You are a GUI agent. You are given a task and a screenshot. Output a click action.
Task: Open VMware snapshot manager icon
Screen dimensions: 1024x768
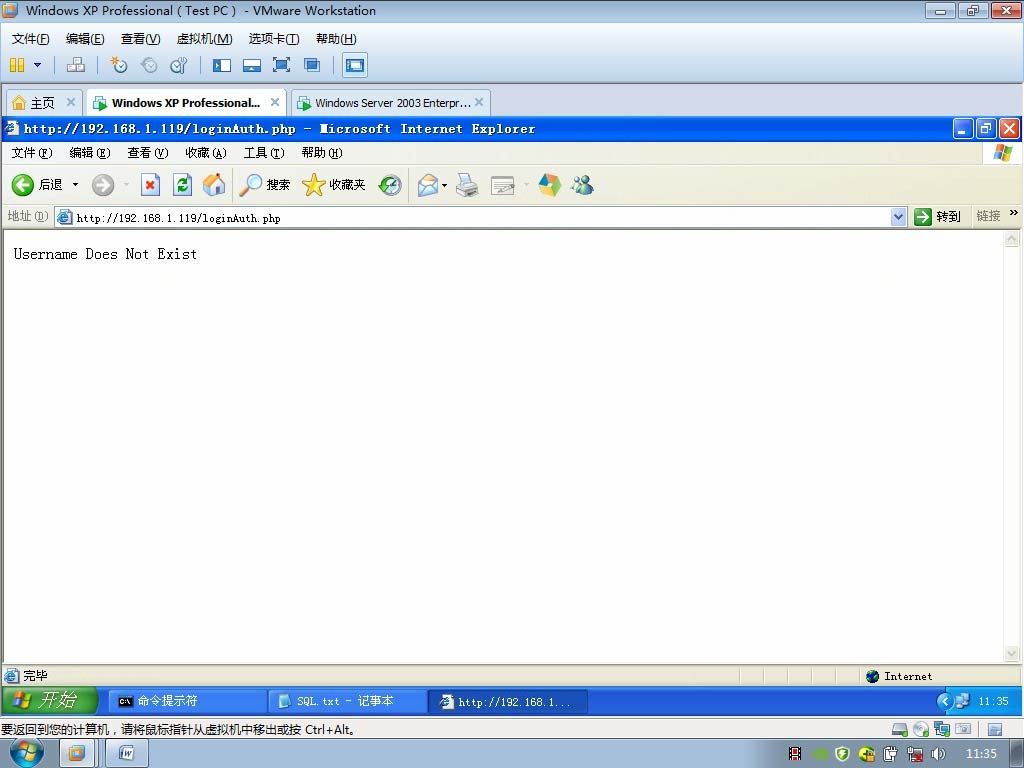(x=178, y=65)
